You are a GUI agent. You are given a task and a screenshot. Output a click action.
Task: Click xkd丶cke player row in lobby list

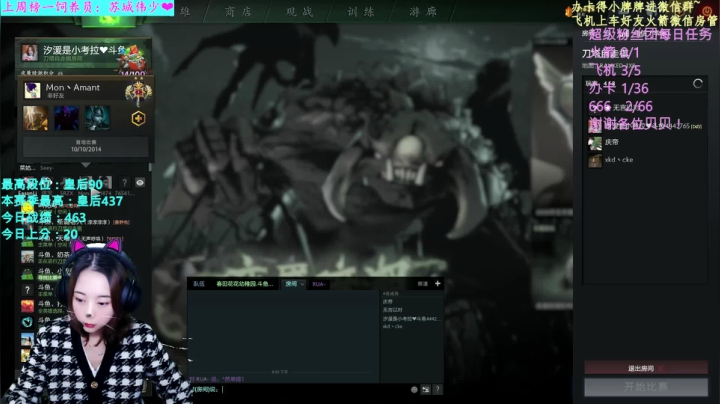tap(645, 160)
